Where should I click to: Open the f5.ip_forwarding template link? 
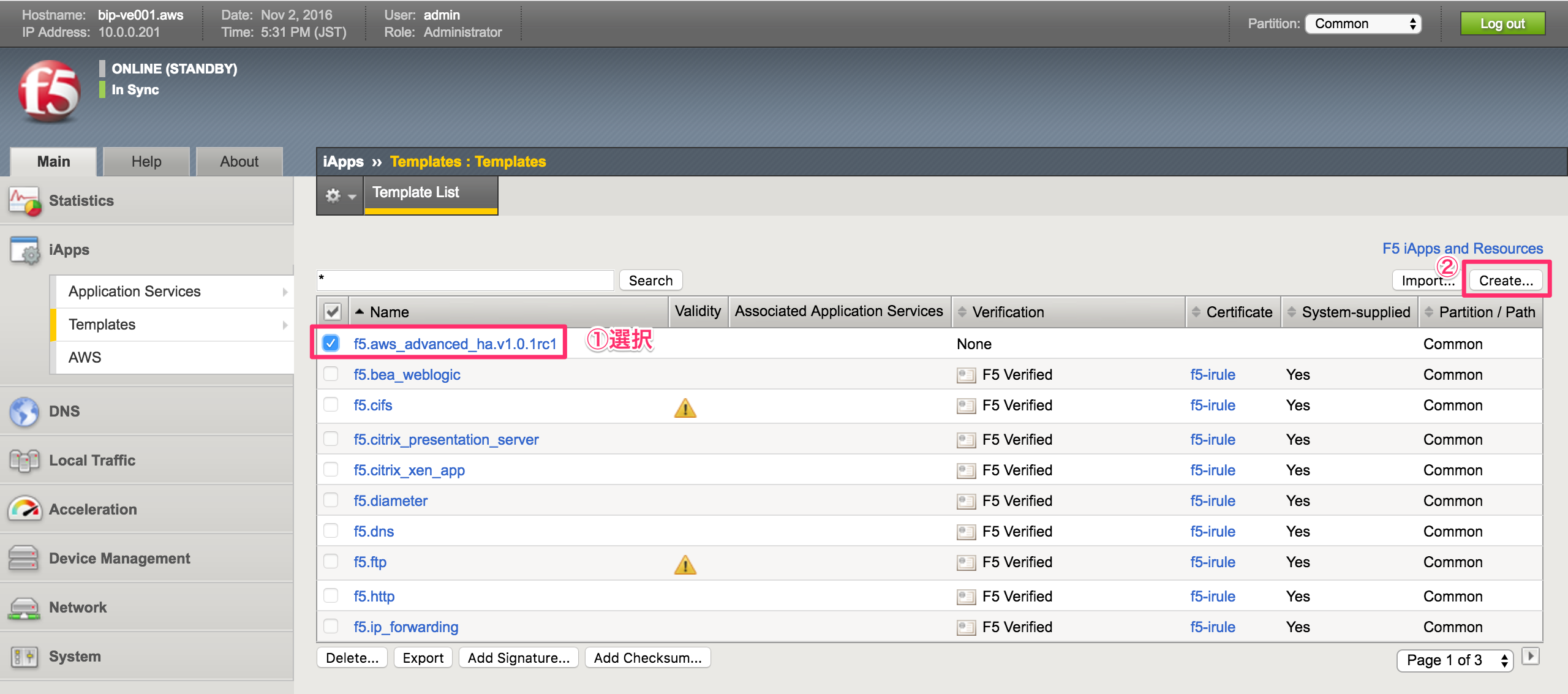[x=405, y=627]
